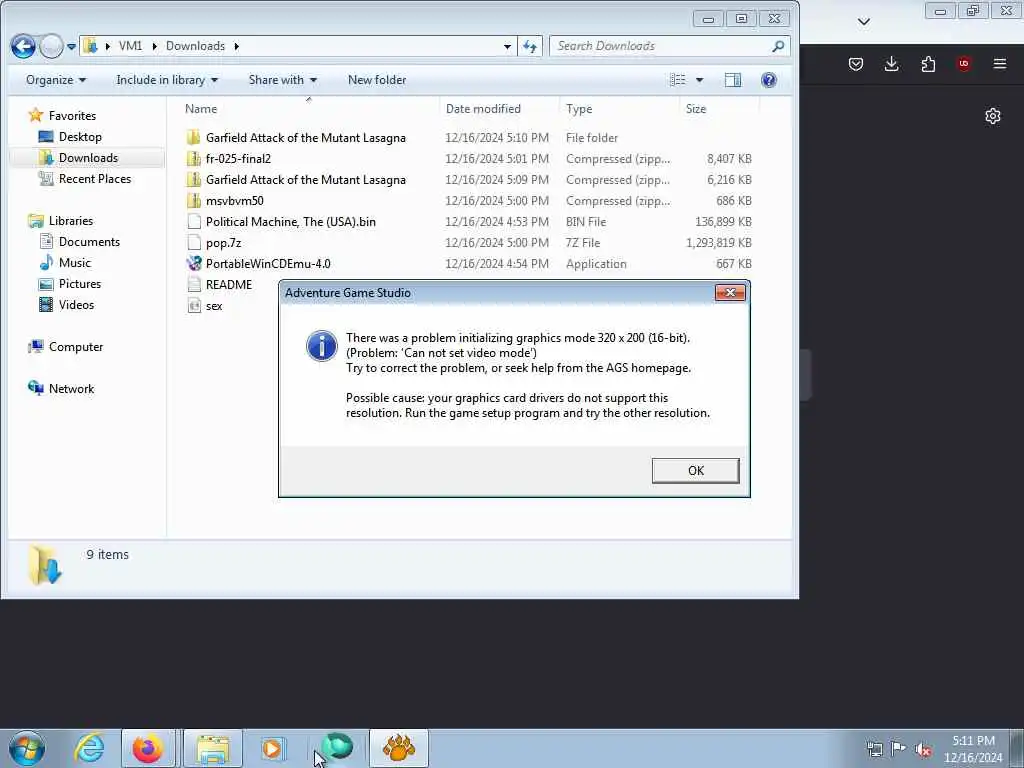Switch to Firefox on taskbar
Screen dimensions: 1024x768
pyautogui.click(x=148, y=748)
